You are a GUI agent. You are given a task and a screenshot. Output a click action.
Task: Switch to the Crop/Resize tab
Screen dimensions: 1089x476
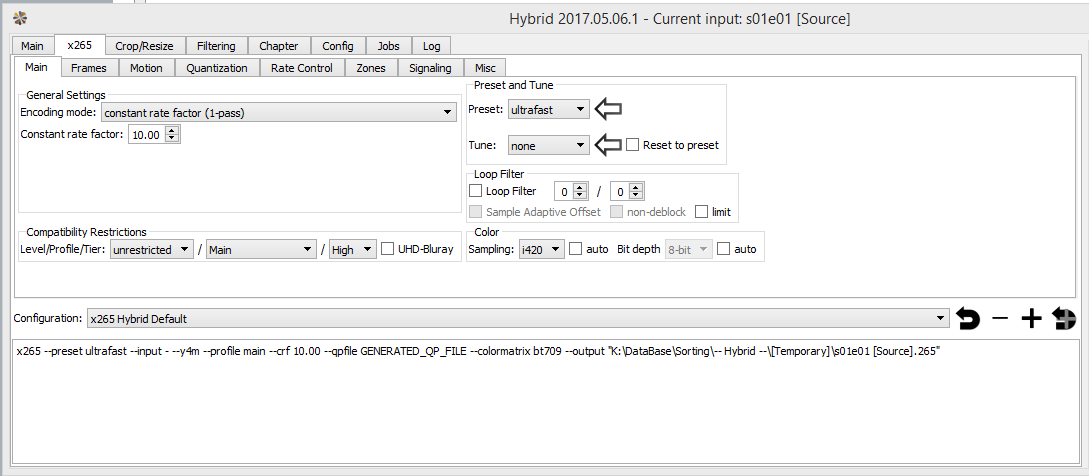tap(144, 46)
